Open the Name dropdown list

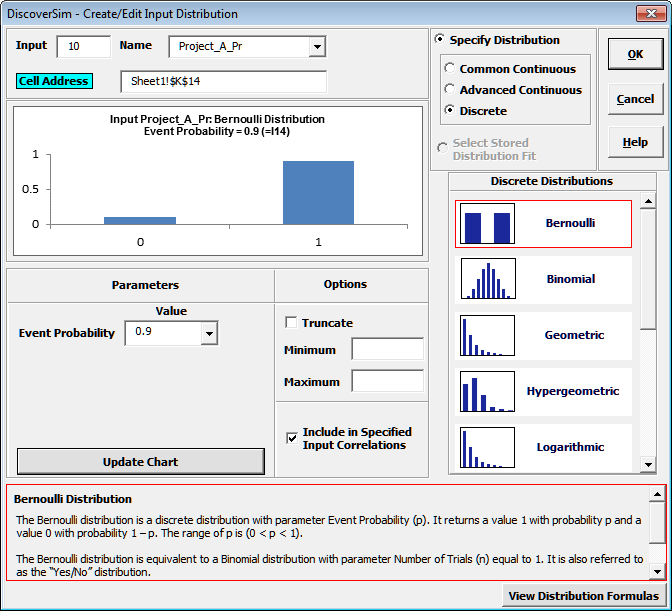point(317,47)
